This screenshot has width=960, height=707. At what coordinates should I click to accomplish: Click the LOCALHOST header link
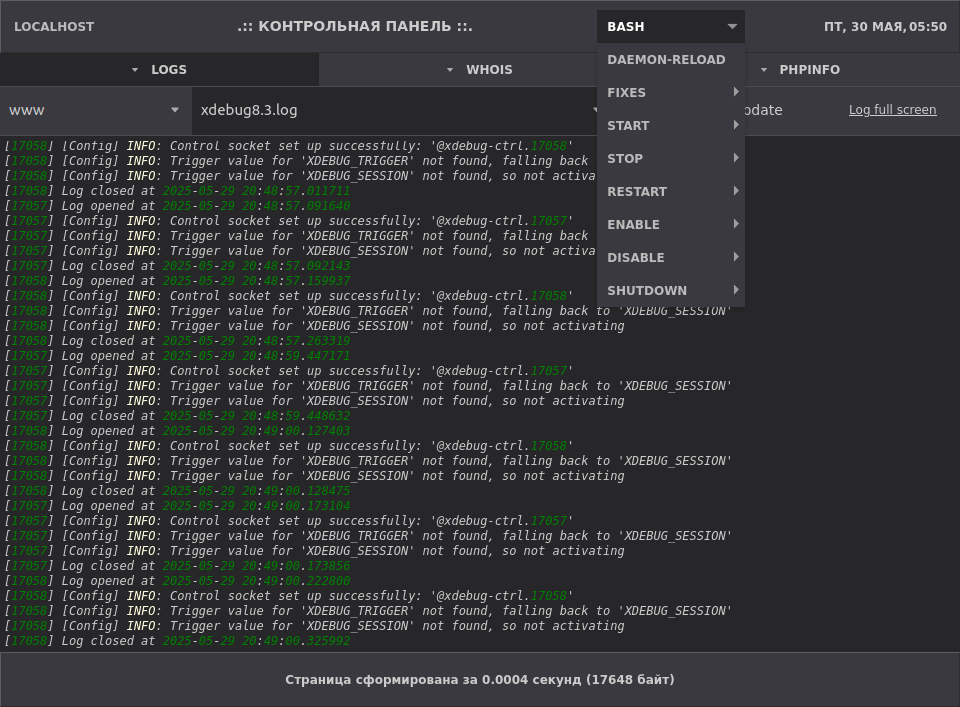tap(54, 26)
